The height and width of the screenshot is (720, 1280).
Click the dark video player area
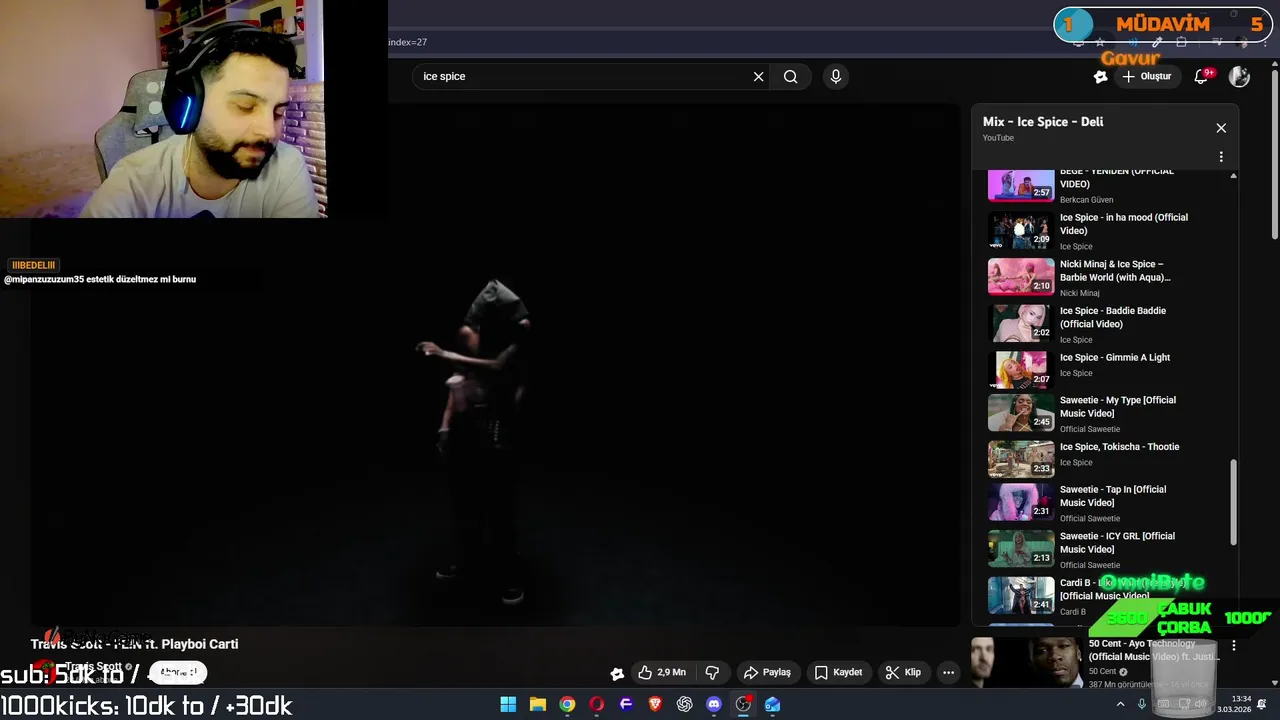[x=495, y=365]
